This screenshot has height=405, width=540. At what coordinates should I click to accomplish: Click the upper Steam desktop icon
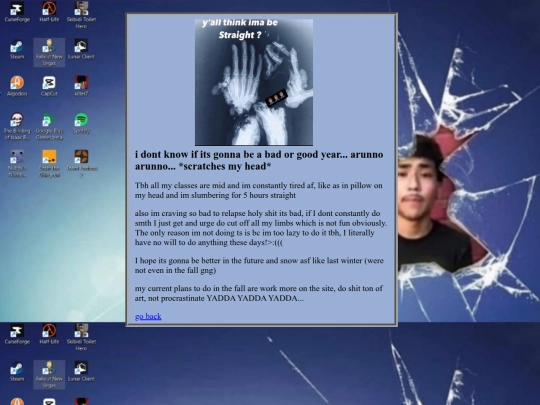[x=17, y=50]
